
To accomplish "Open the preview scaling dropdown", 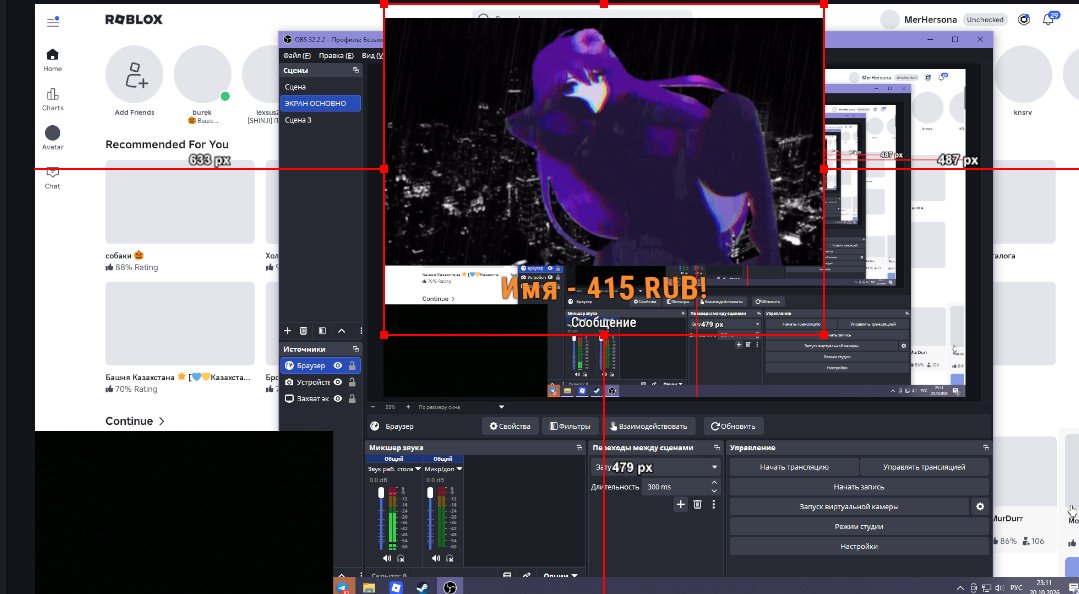I will click(x=461, y=407).
